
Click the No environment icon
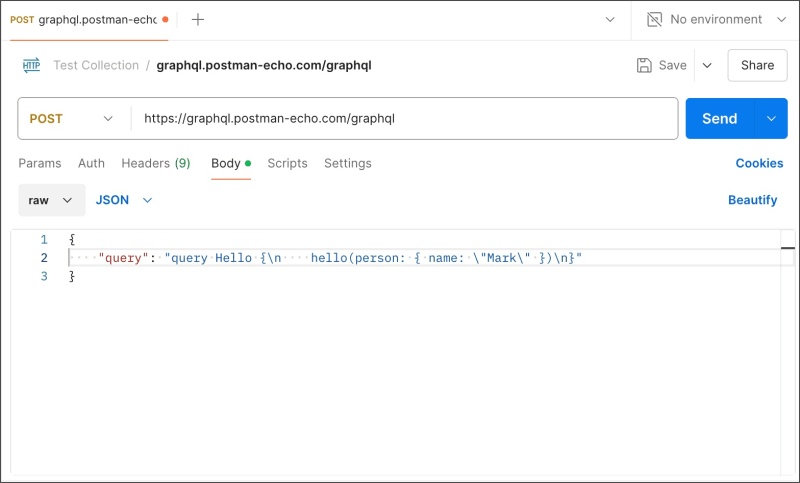(x=654, y=19)
